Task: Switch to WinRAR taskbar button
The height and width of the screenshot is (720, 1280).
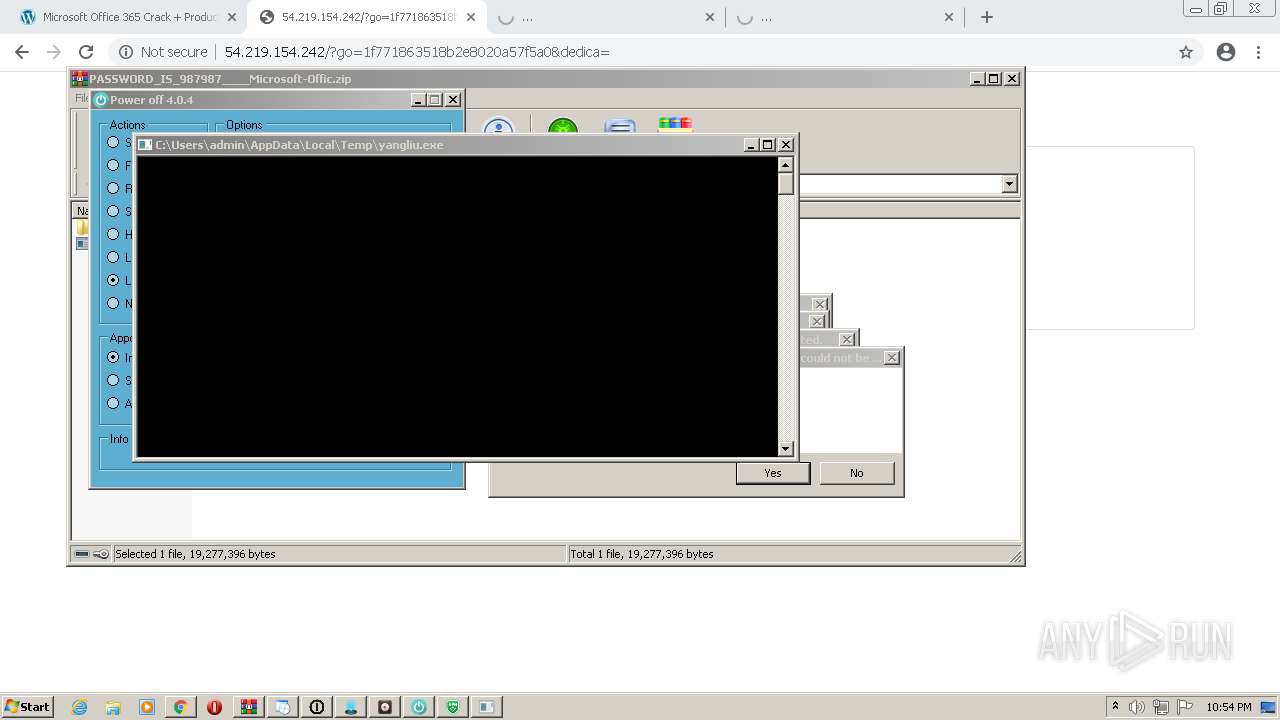Action: pyautogui.click(x=248, y=707)
